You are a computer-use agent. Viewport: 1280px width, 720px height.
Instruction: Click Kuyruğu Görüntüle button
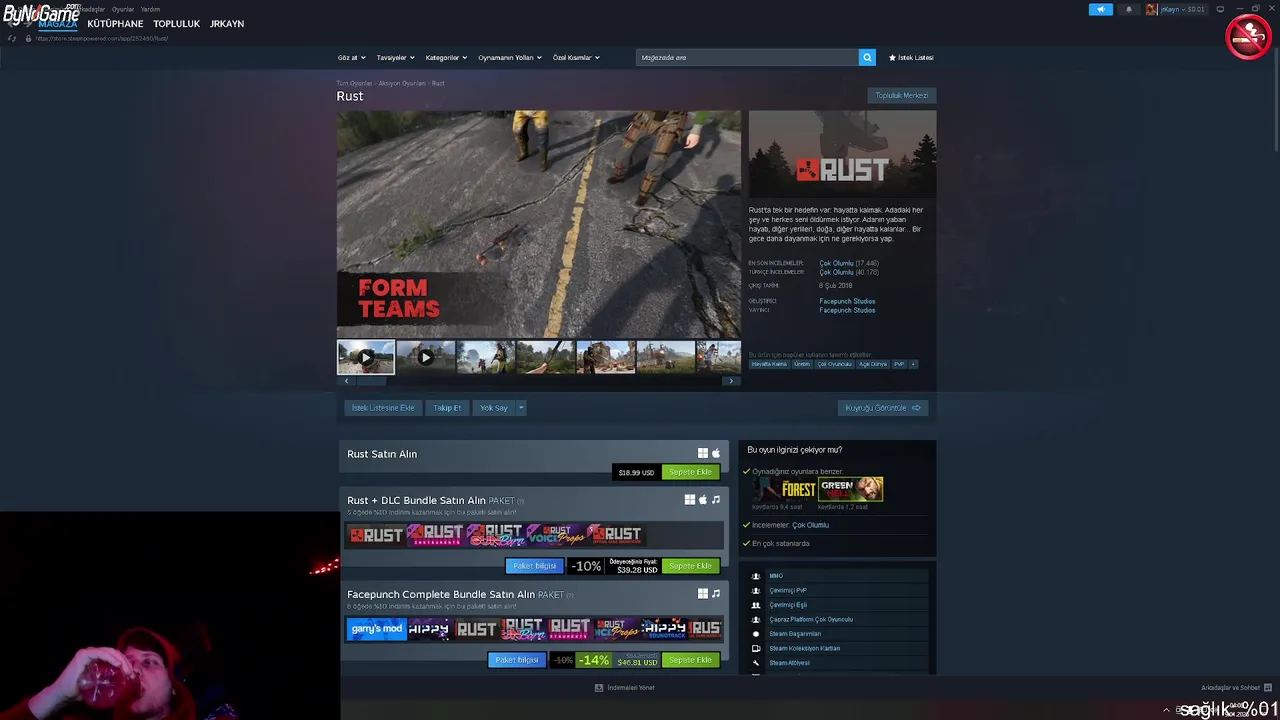coord(883,408)
